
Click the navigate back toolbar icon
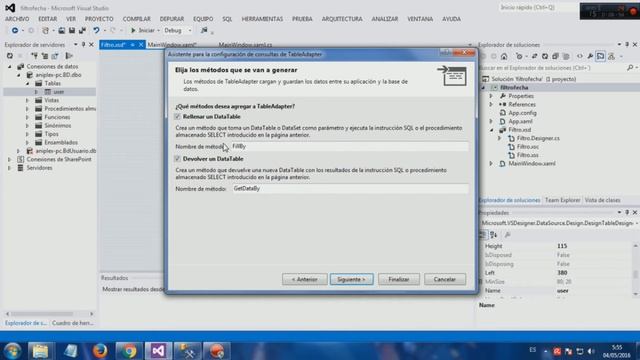click(x=15, y=30)
